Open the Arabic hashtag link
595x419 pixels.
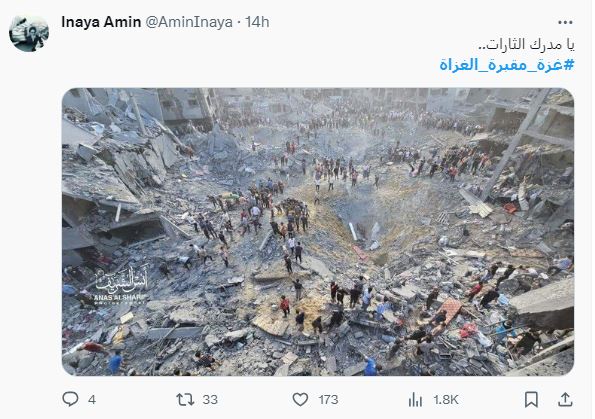(507, 65)
